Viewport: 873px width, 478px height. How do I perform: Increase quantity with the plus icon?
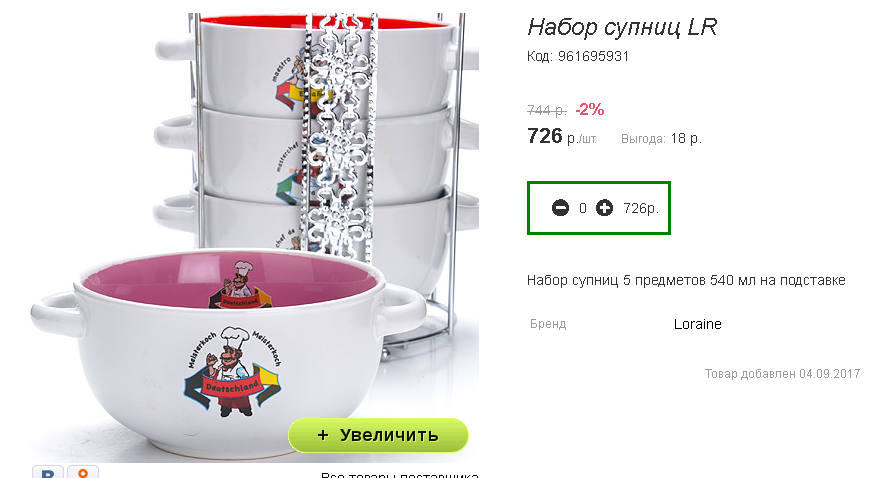tap(604, 208)
